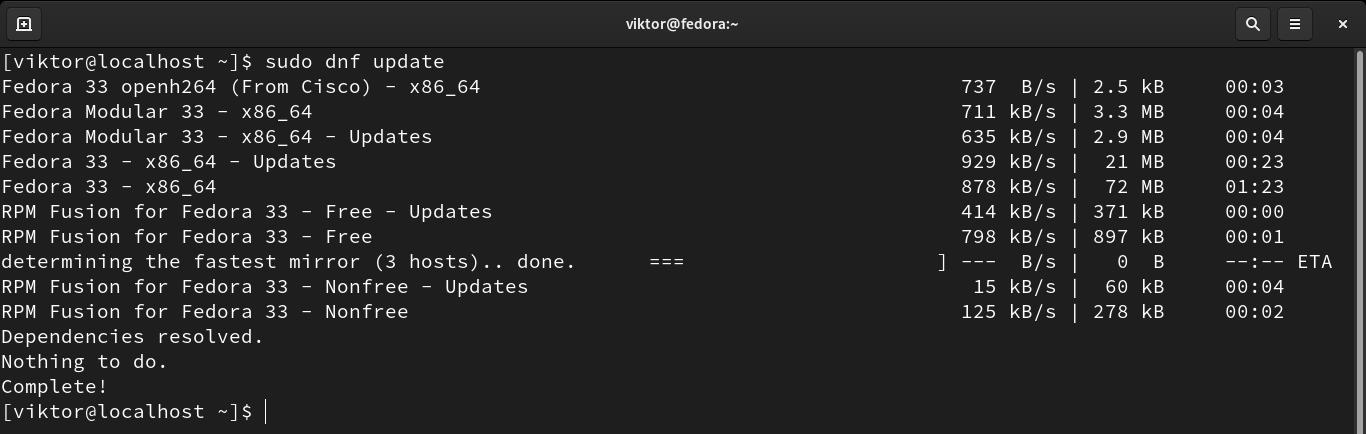
Task: Click the 'Nothing to do.' message
Action: point(84,362)
